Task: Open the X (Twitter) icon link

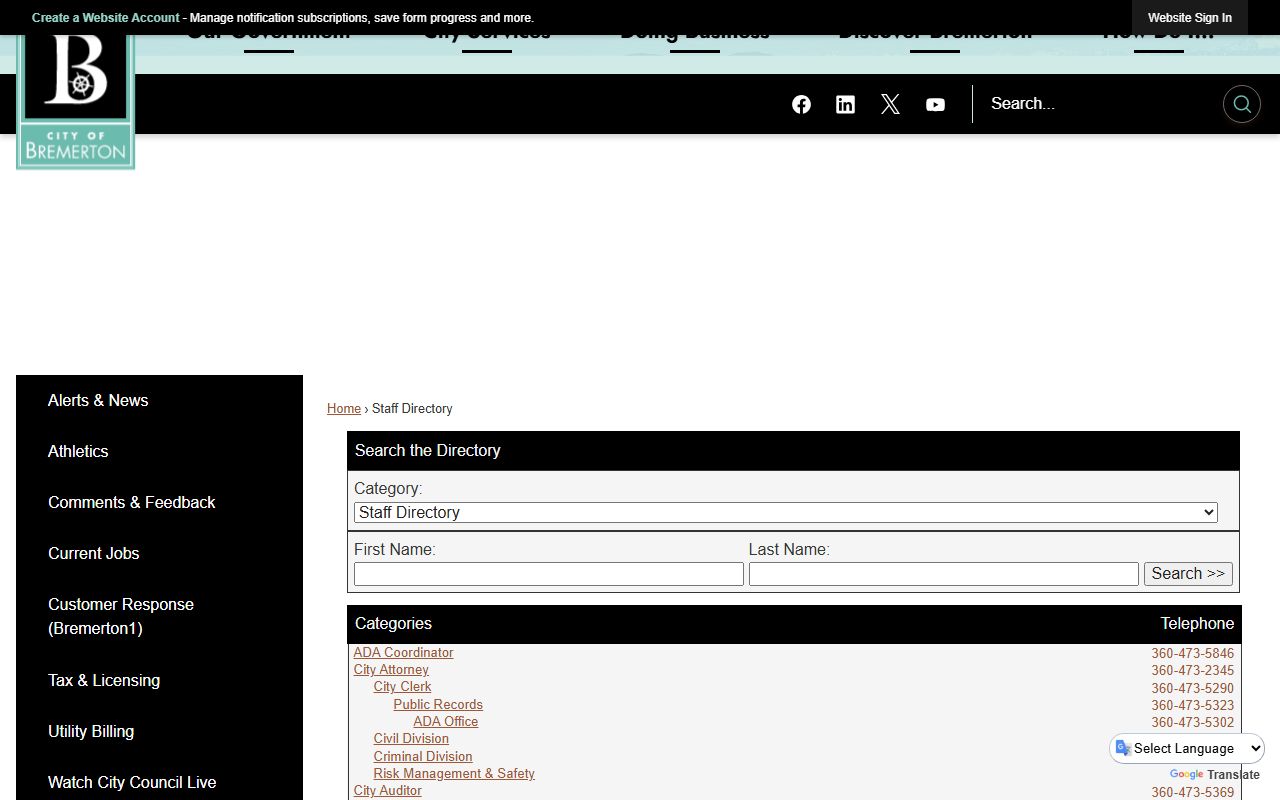Action: 890,104
